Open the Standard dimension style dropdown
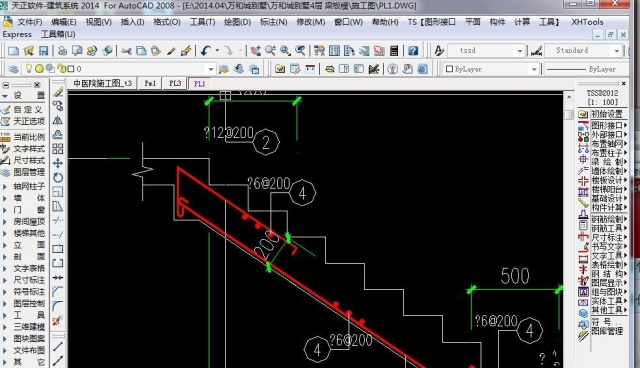This screenshot has width=640, height=368. point(617,51)
